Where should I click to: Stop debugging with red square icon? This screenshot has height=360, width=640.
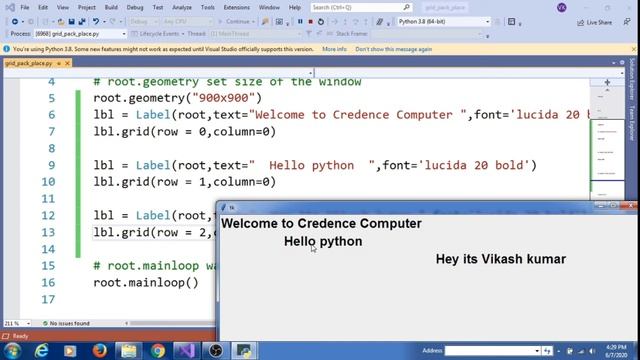(x=310, y=22)
